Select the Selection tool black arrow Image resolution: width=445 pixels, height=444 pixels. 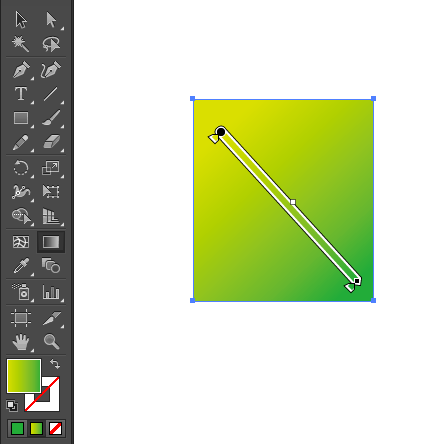21,20
